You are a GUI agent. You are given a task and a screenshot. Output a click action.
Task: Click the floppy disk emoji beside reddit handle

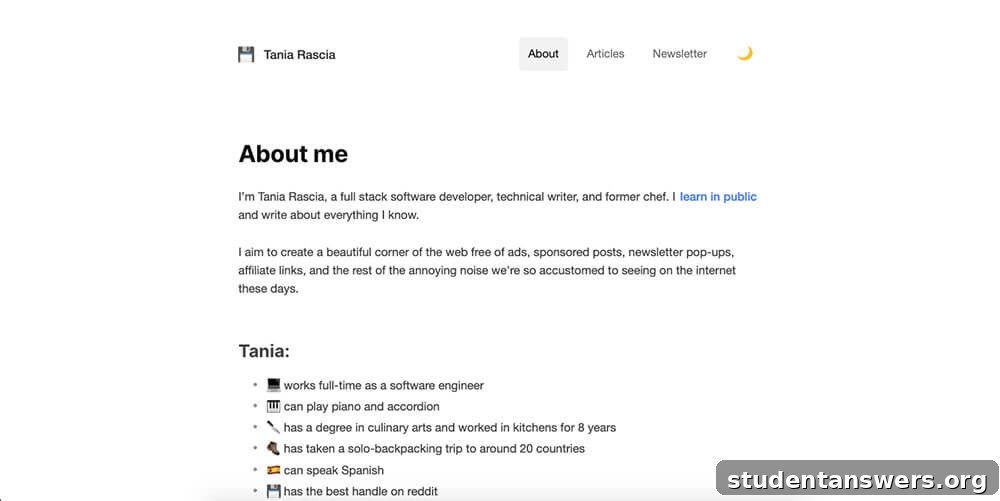click(x=274, y=491)
